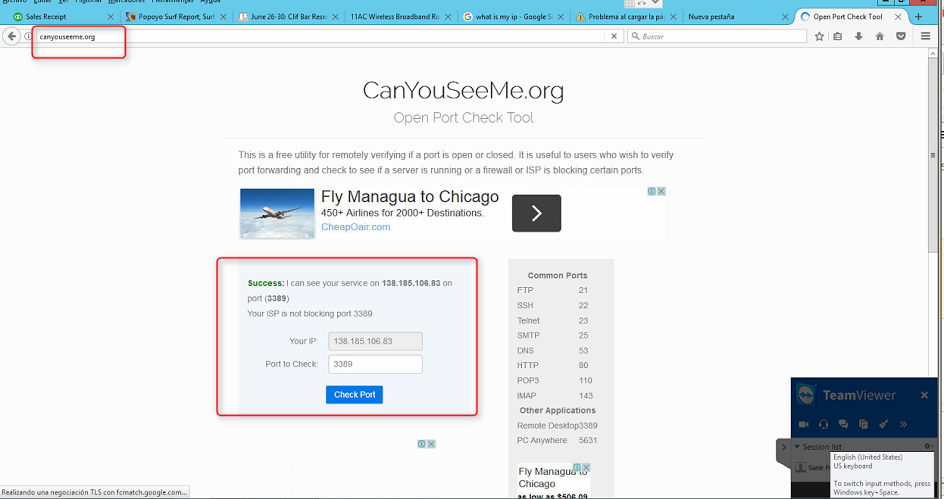Open Session list gear dropdown
The width and height of the screenshot is (944, 499).
click(928, 447)
